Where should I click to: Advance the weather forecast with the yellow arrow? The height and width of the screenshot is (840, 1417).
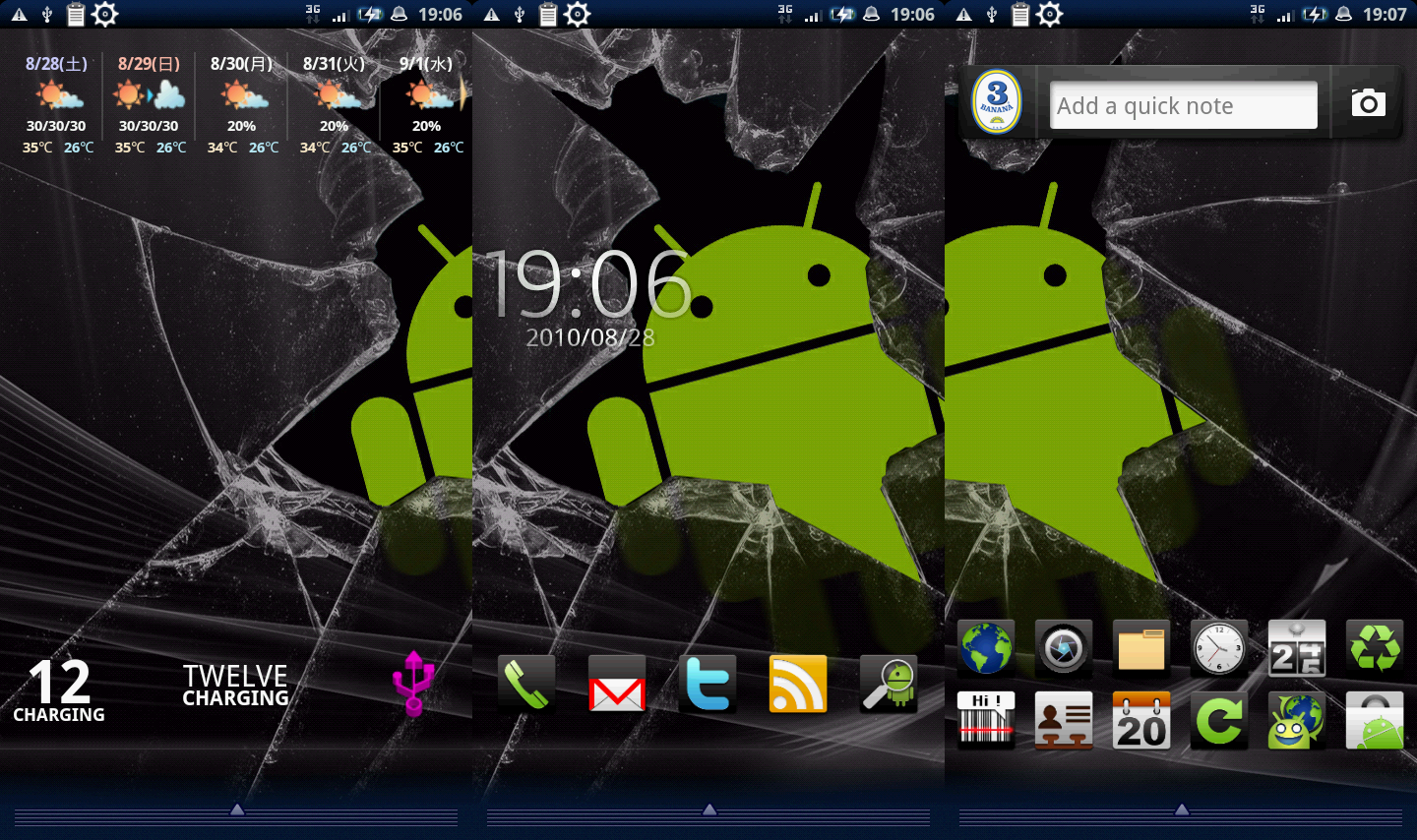[463, 94]
